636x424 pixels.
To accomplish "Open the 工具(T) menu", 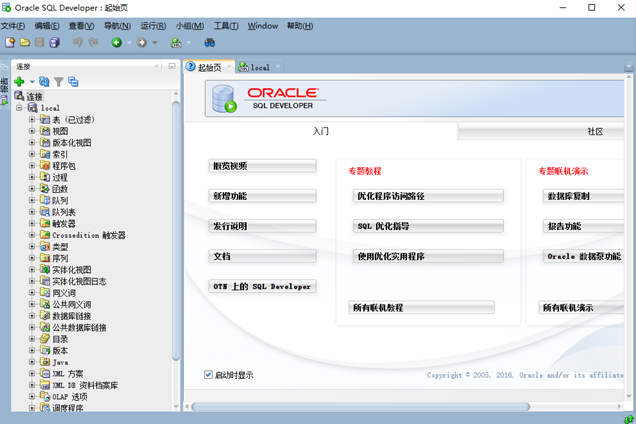I will [x=226, y=26].
